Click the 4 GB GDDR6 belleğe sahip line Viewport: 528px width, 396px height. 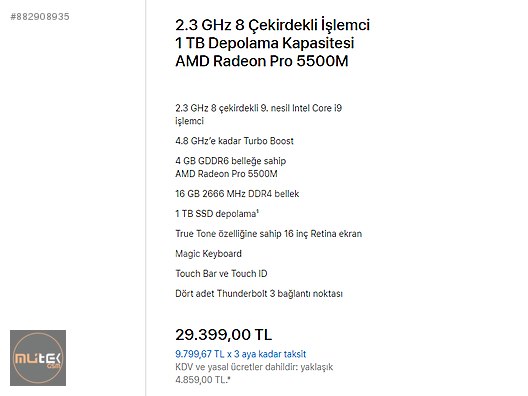pyautogui.click(x=231, y=161)
